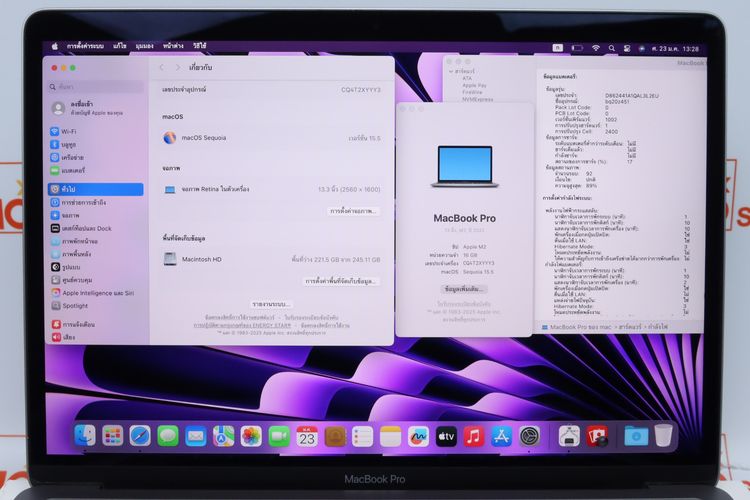The width and height of the screenshot is (750, 500).
Task: Open the ENERGY STAR compliance link
Action: pyautogui.click(x=242, y=325)
